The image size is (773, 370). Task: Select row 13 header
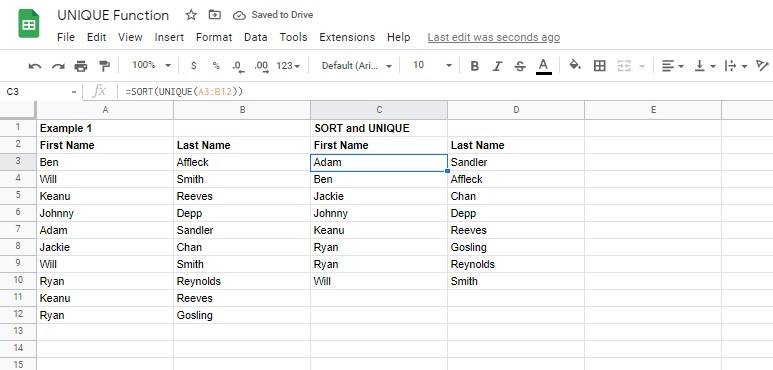18,331
